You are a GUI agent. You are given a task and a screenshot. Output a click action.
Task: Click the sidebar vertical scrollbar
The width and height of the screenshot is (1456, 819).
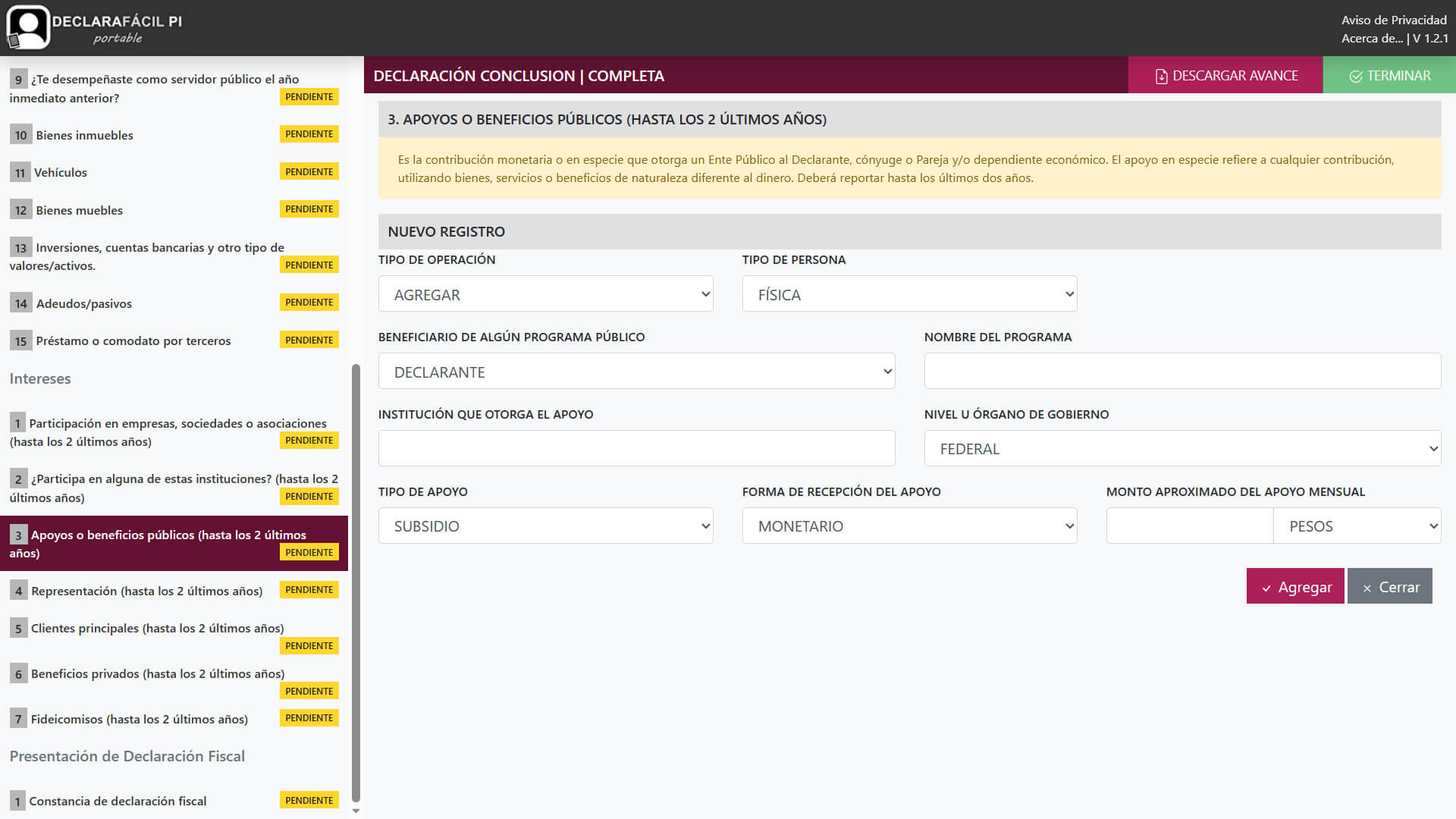(356, 582)
